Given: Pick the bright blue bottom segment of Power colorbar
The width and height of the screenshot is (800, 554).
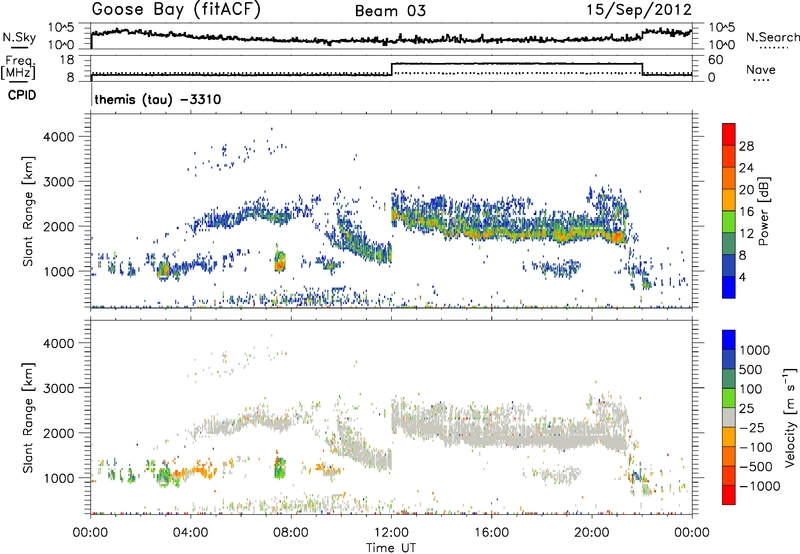Looking at the screenshot, I should click(729, 287).
